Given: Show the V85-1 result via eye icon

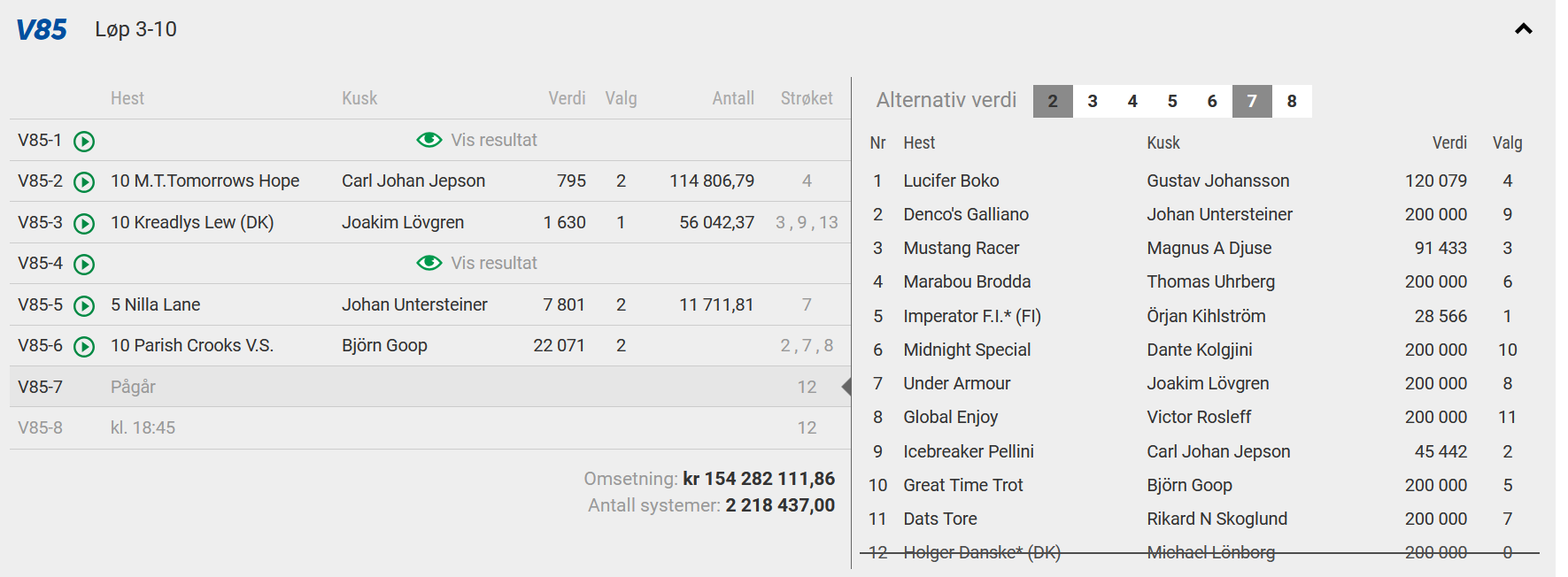Looking at the screenshot, I should (429, 140).
